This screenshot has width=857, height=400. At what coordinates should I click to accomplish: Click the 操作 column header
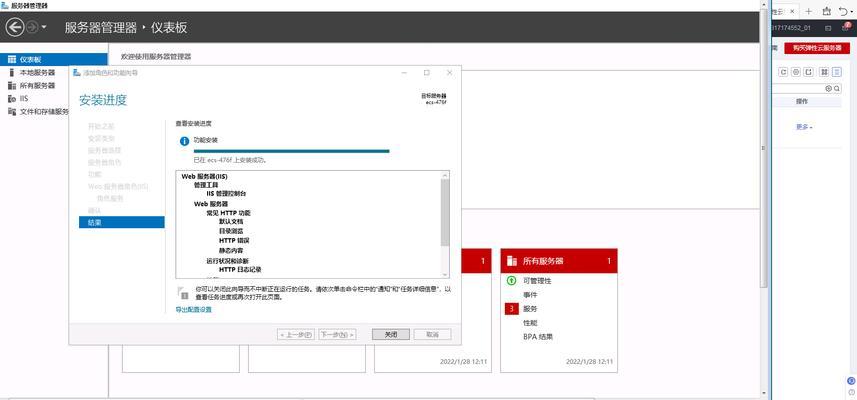pos(802,102)
